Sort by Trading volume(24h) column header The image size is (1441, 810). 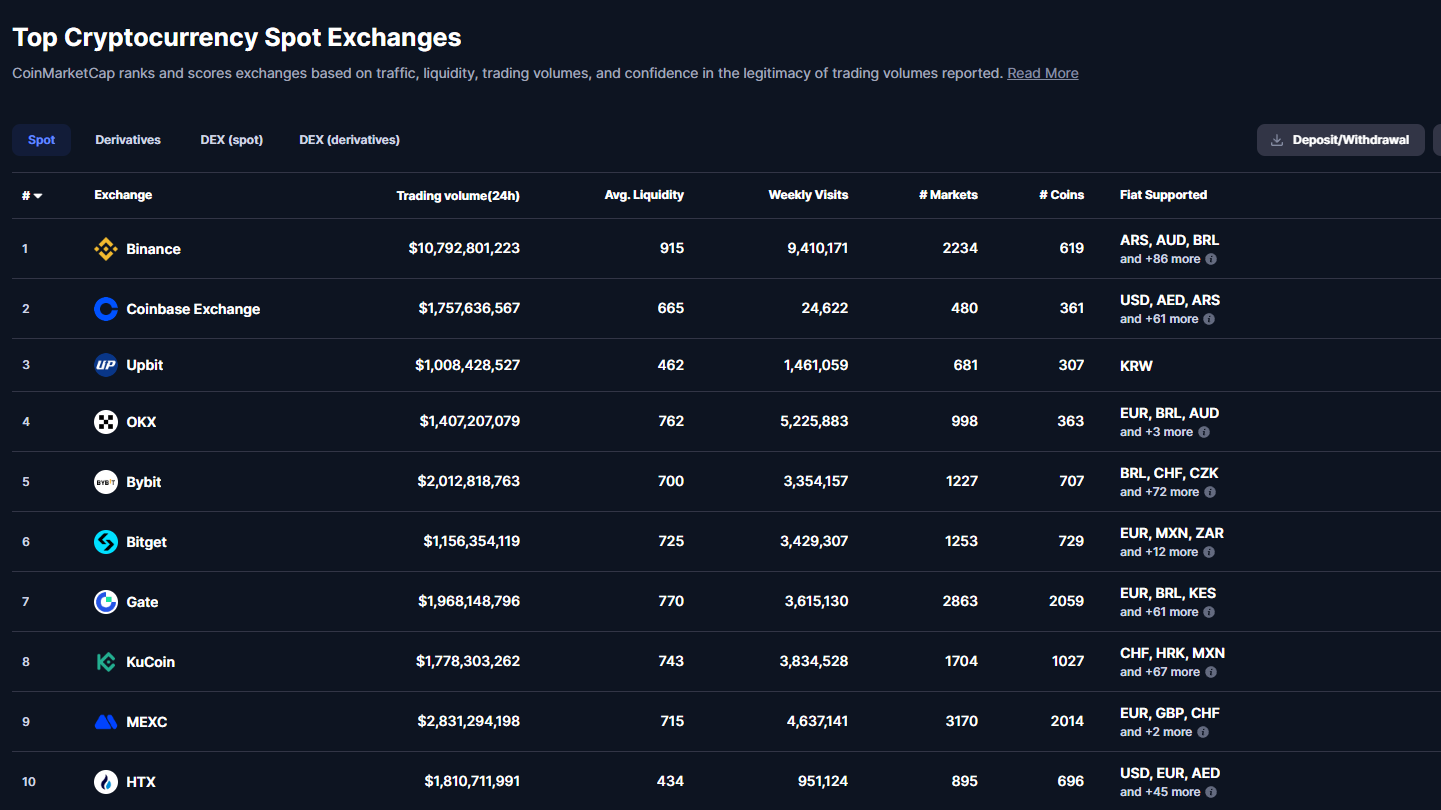click(458, 195)
